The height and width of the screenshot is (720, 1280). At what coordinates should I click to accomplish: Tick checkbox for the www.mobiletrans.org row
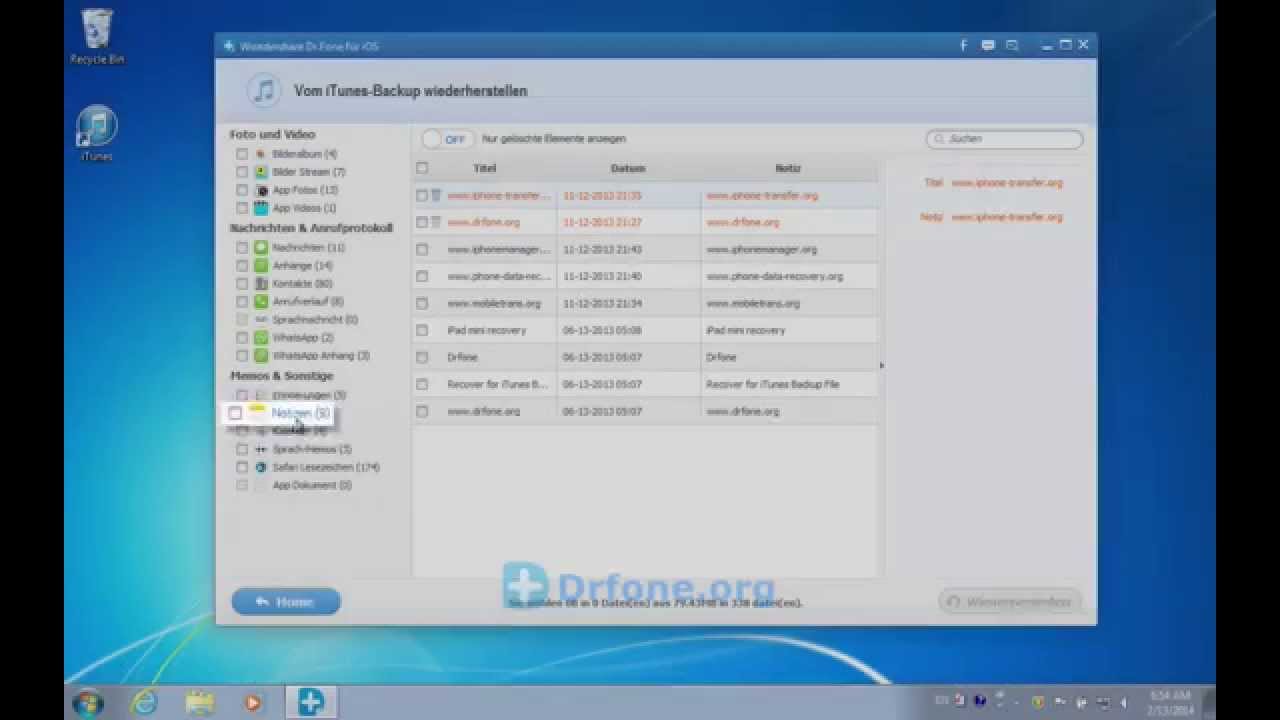422,303
